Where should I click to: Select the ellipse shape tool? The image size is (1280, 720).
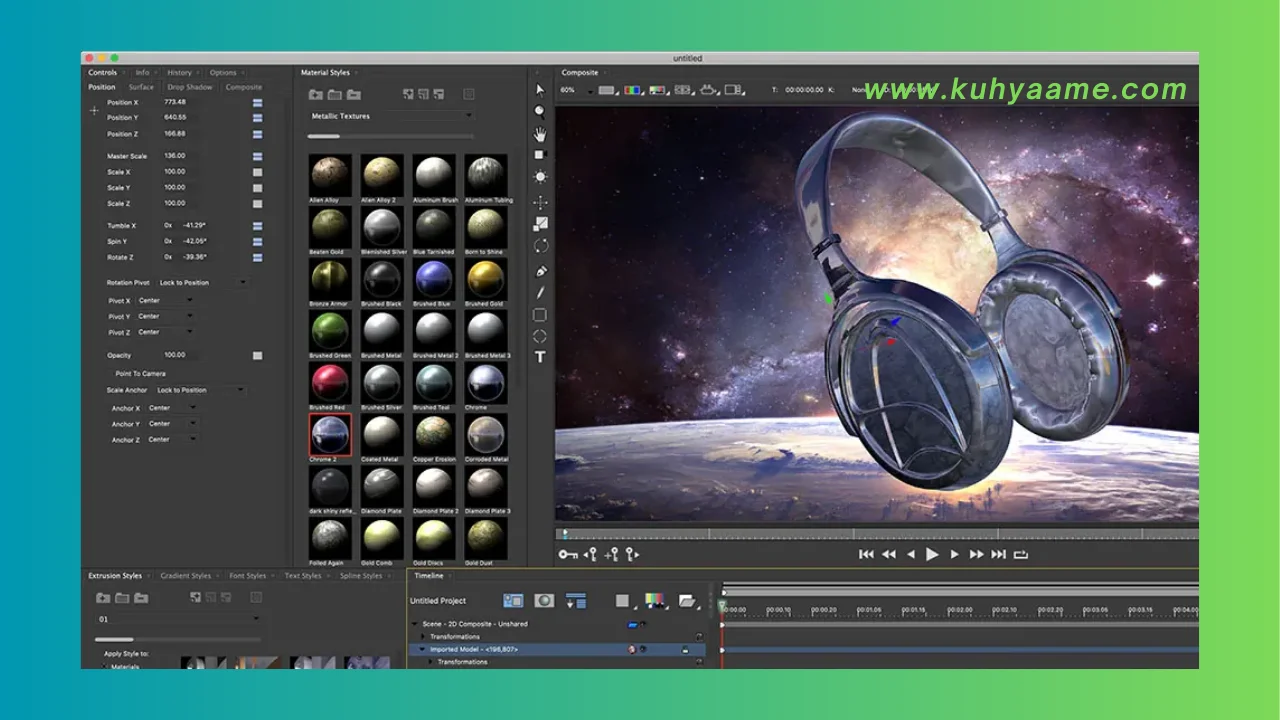click(x=540, y=336)
